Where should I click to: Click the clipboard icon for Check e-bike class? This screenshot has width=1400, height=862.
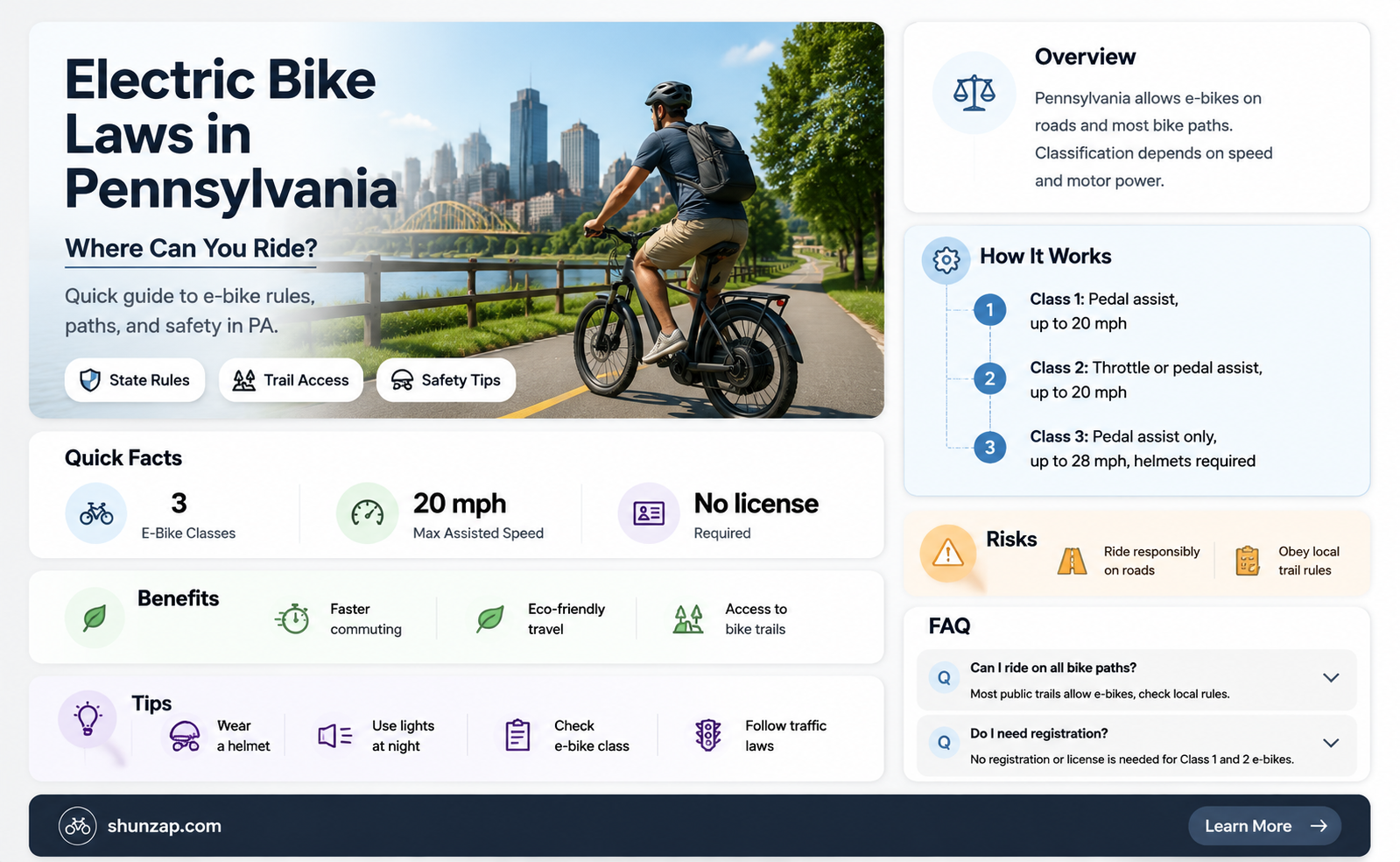click(517, 735)
